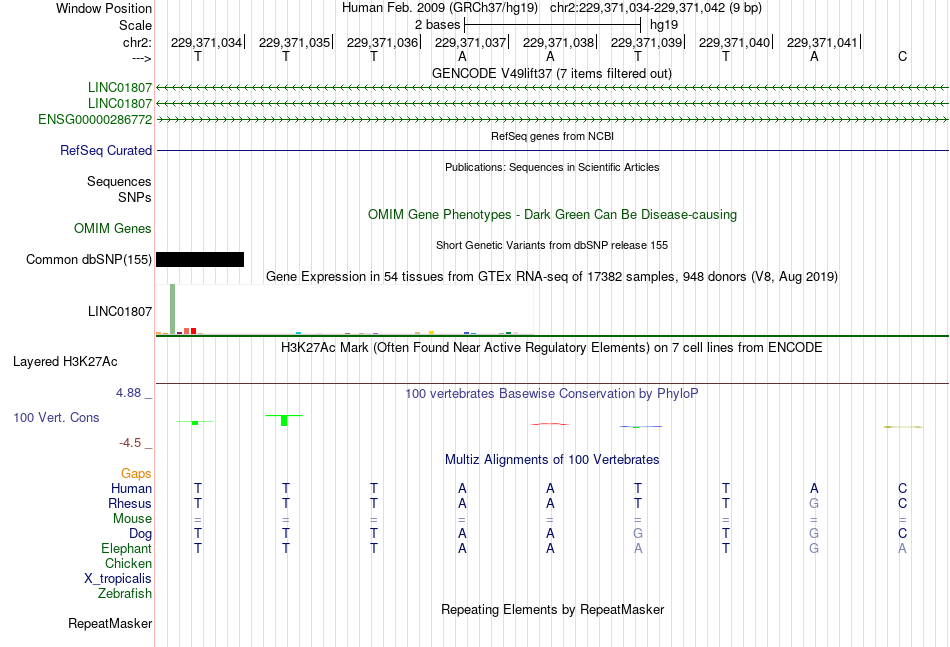Click the Short Genetic Variants from dbSNP title

552,245
